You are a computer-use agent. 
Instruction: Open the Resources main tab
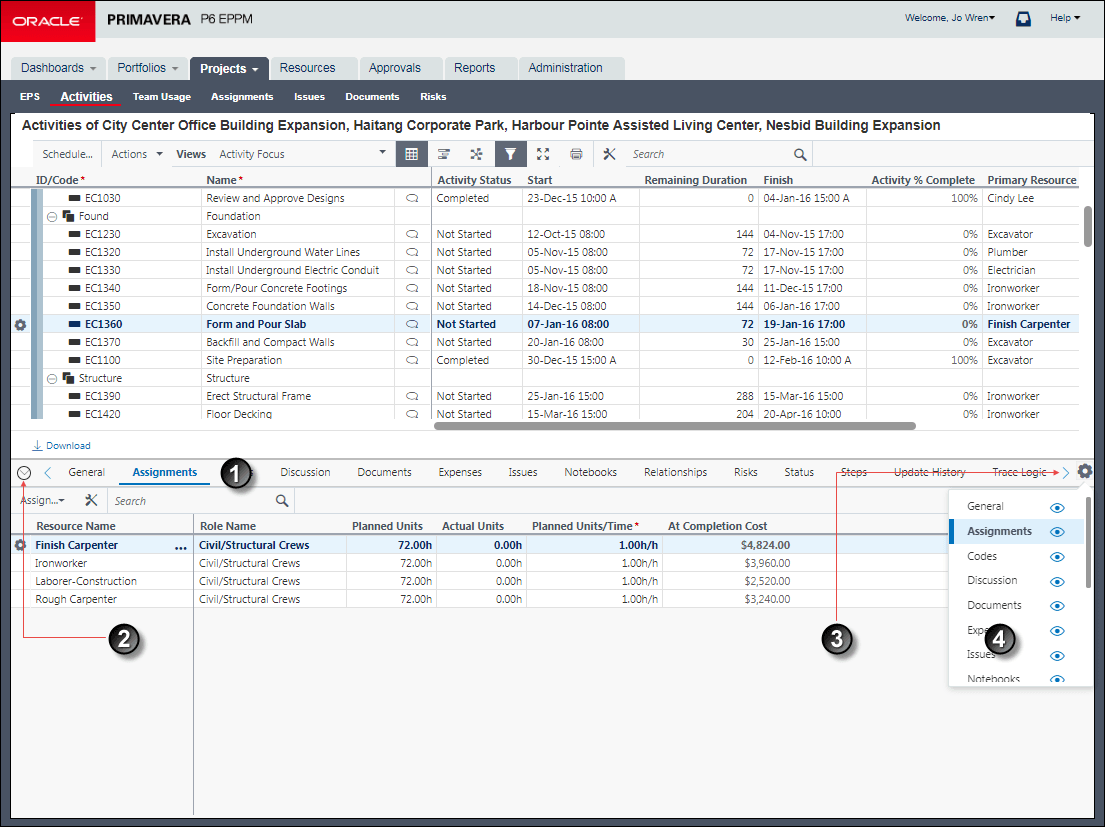tap(307, 68)
